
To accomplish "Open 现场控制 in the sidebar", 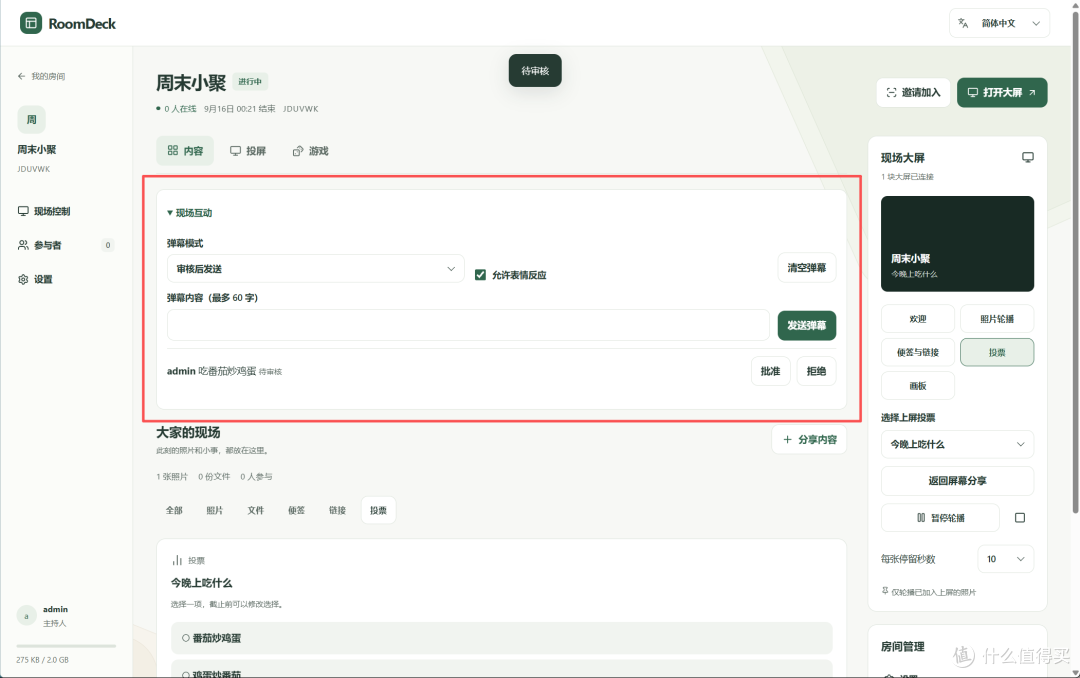I will pos(44,211).
